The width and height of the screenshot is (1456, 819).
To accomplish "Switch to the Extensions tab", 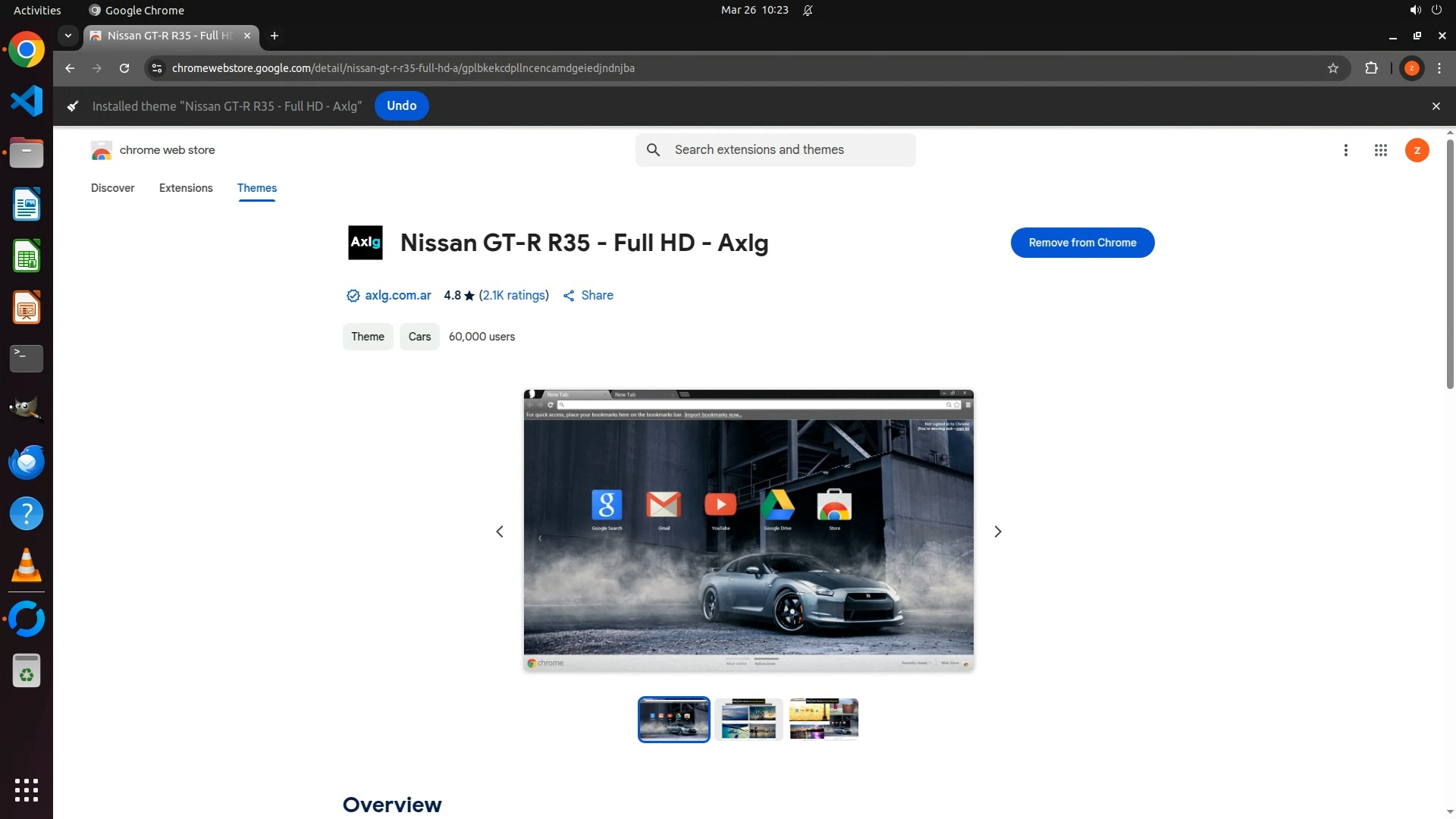I will point(186,188).
